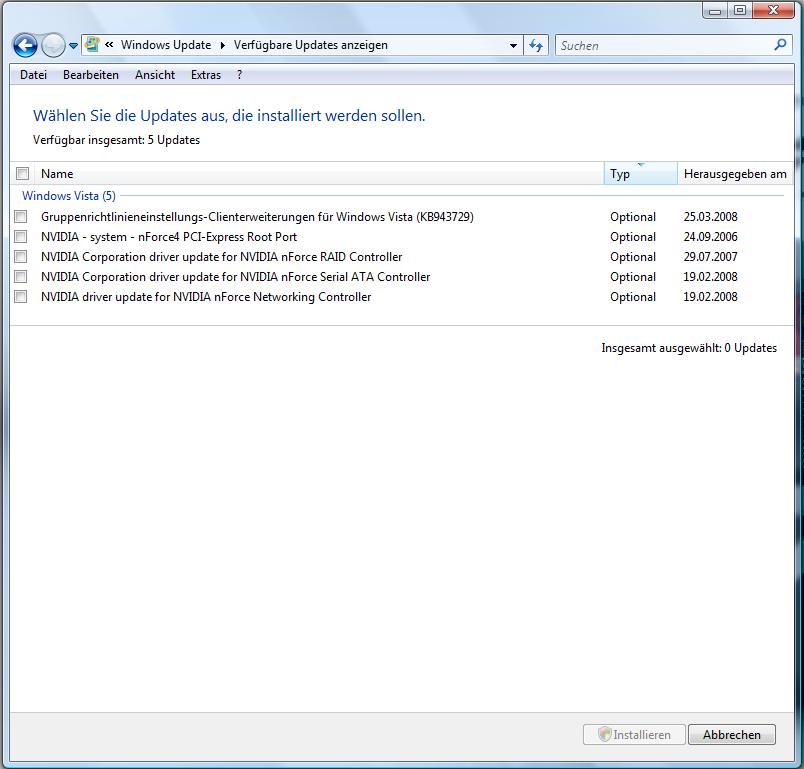Check the Gruppenrichtlinieneinstellungs-Clienterweiterungen KB943729 update

coord(21,216)
